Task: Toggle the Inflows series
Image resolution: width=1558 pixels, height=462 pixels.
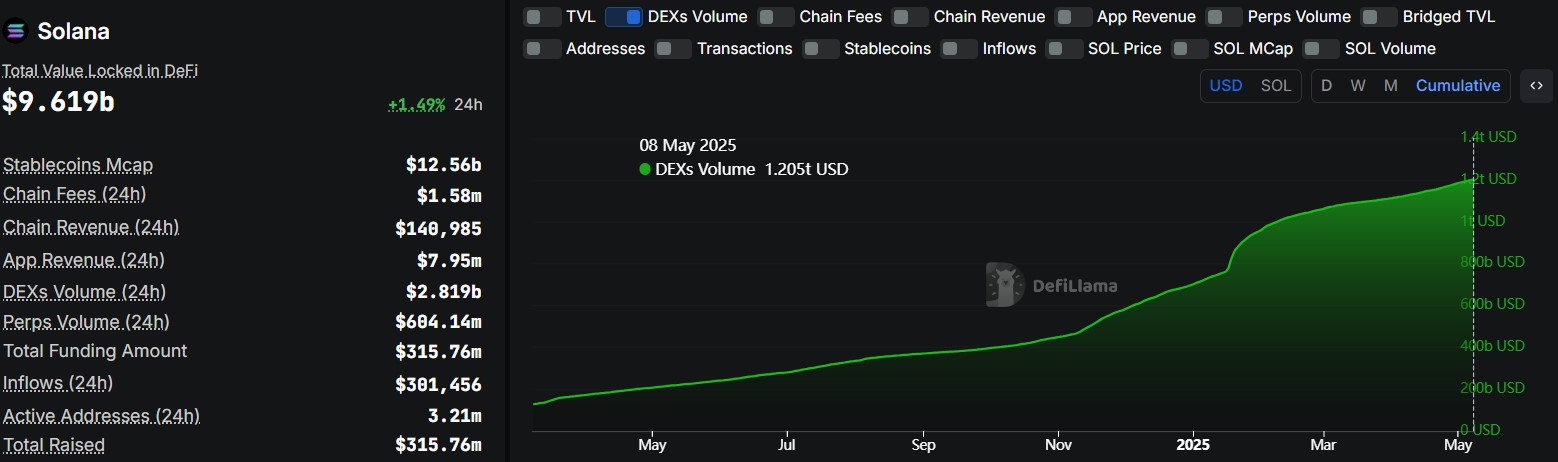Action: click(x=959, y=49)
